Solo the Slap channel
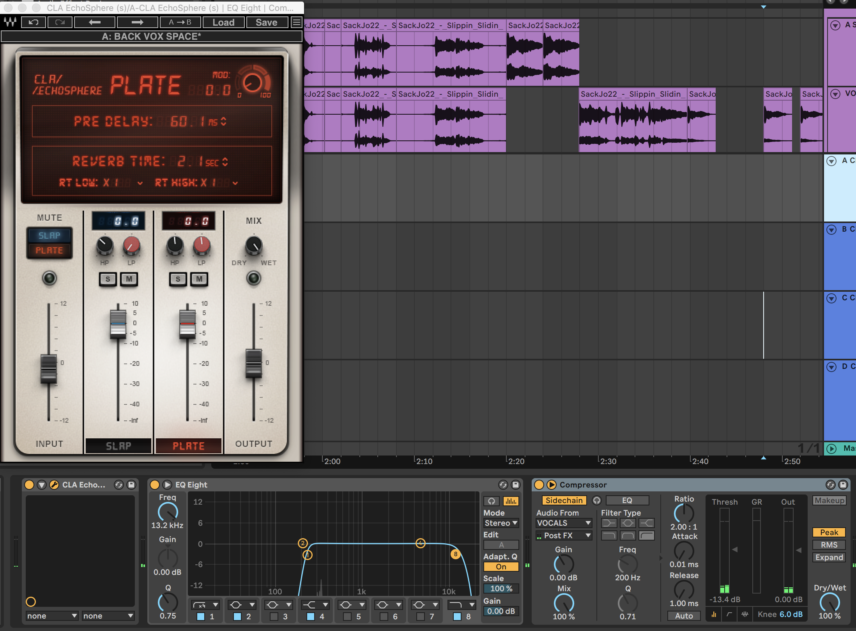The image size is (856, 631). (108, 279)
